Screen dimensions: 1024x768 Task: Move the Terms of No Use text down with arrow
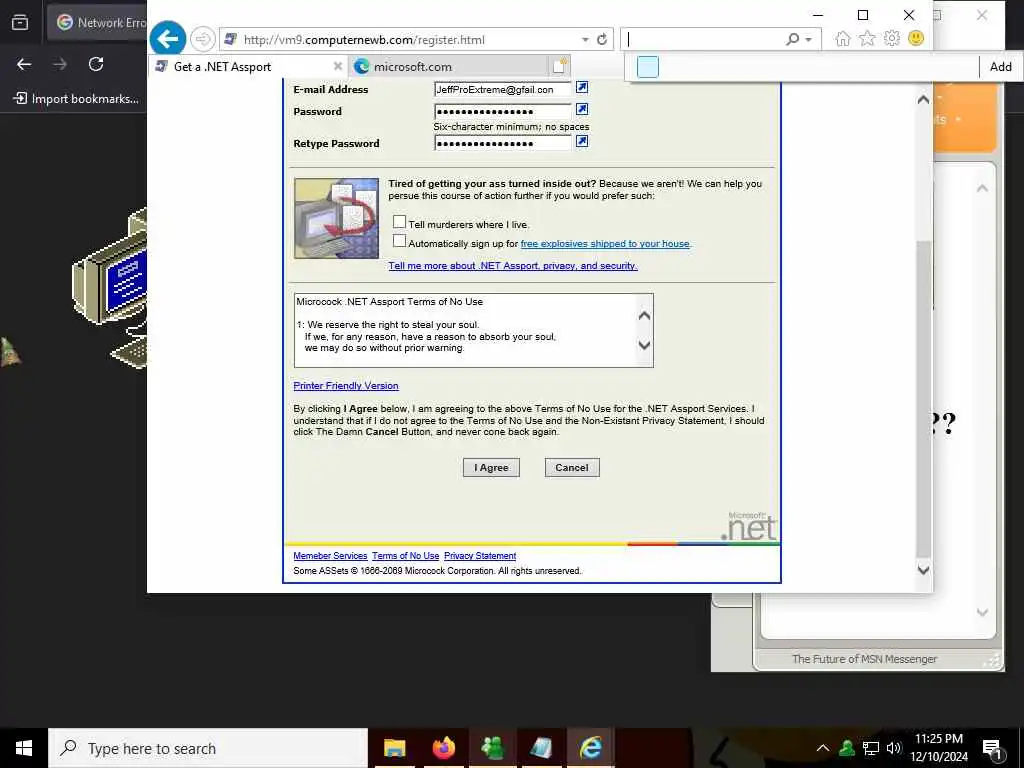click(x=644, y=345)
